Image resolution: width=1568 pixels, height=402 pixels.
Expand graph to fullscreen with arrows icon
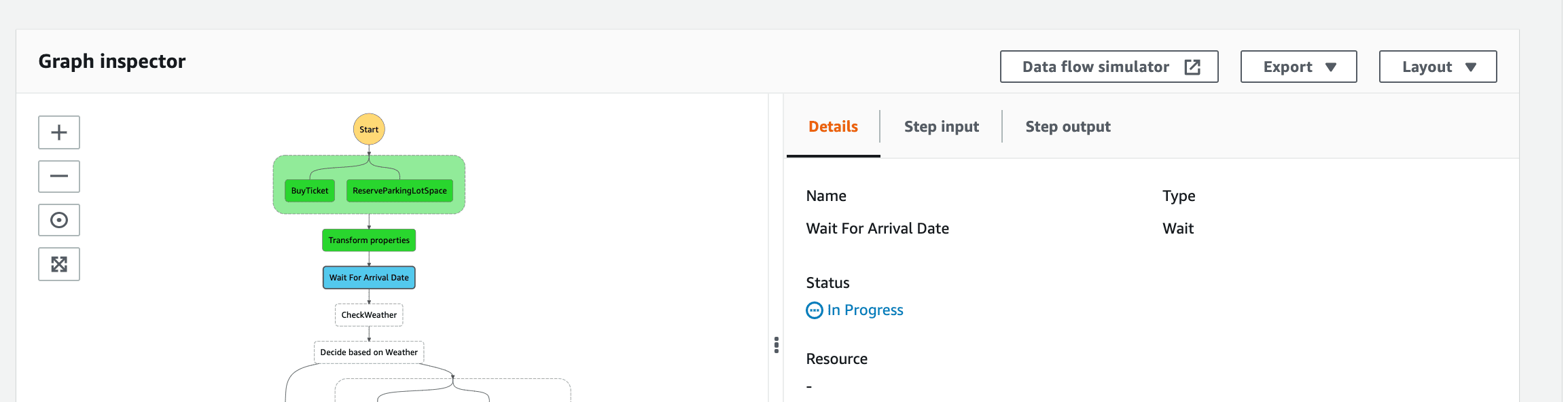point(59,264)
